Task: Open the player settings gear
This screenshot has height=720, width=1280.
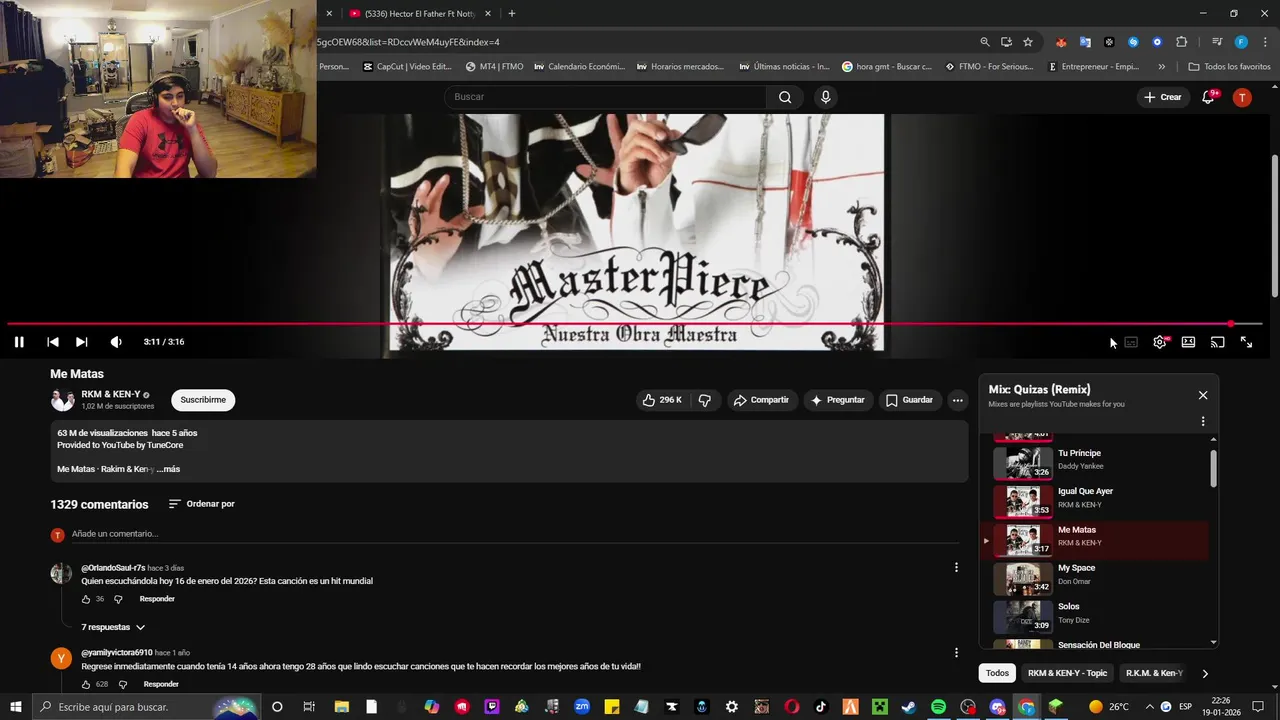Action: coord(1160,342)
